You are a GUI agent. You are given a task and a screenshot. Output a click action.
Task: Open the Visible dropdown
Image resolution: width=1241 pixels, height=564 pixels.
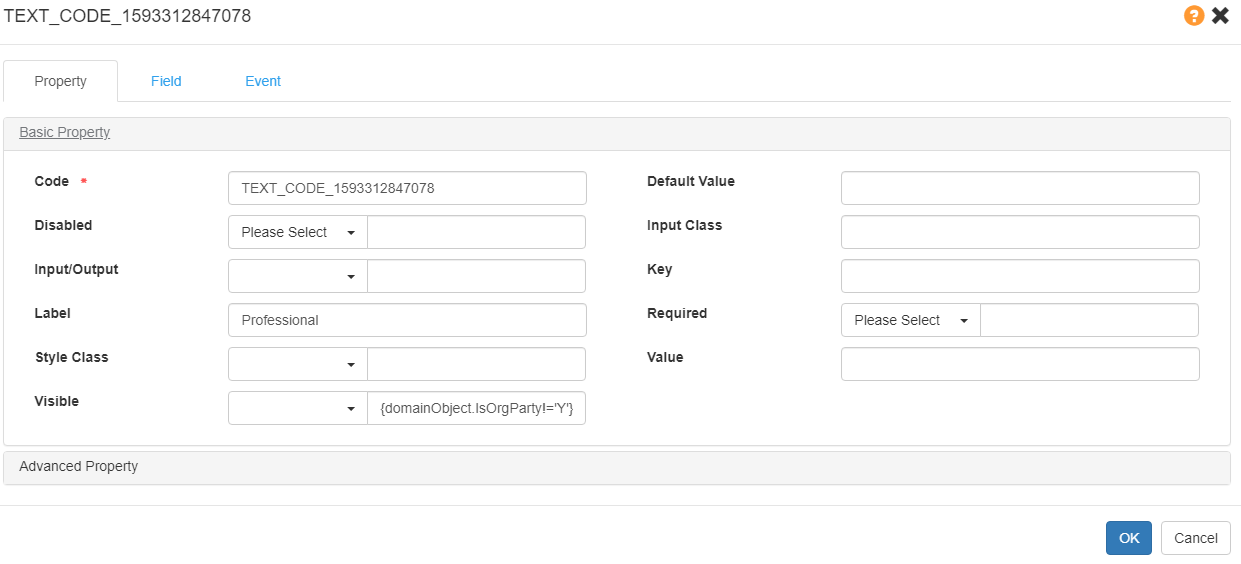click(298, 408)
